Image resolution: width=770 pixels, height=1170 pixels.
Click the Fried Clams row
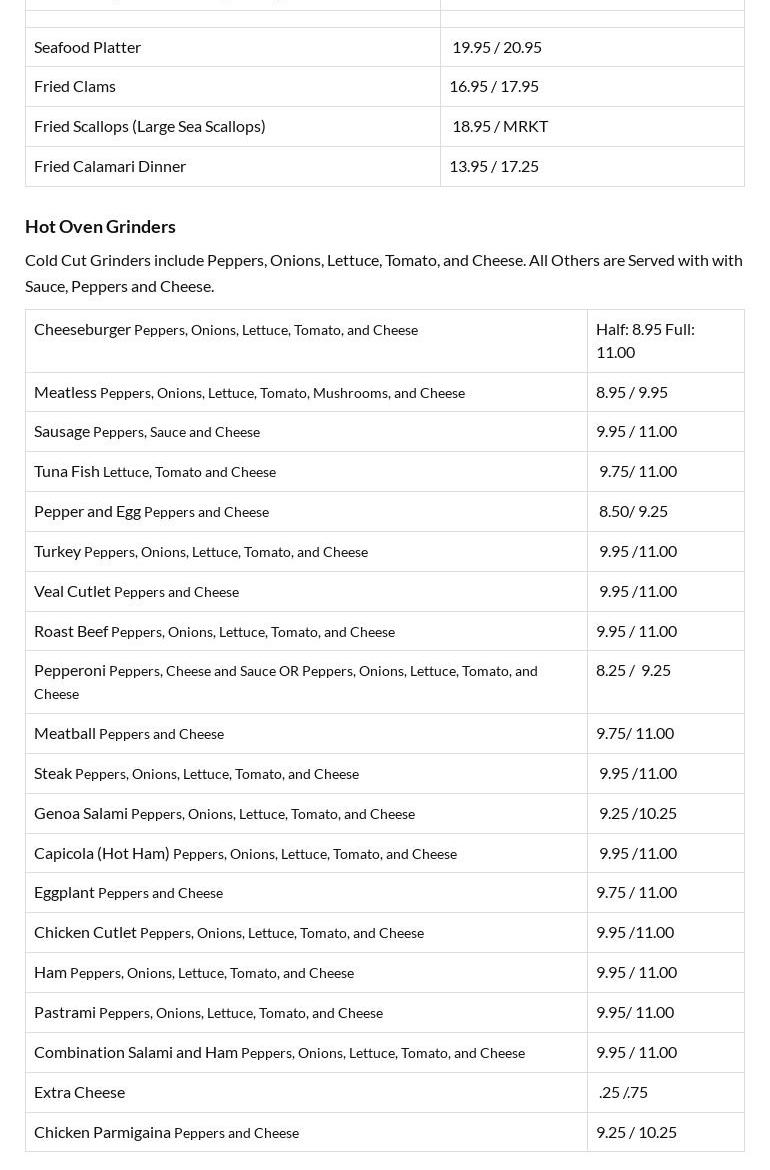click(75, 86)
